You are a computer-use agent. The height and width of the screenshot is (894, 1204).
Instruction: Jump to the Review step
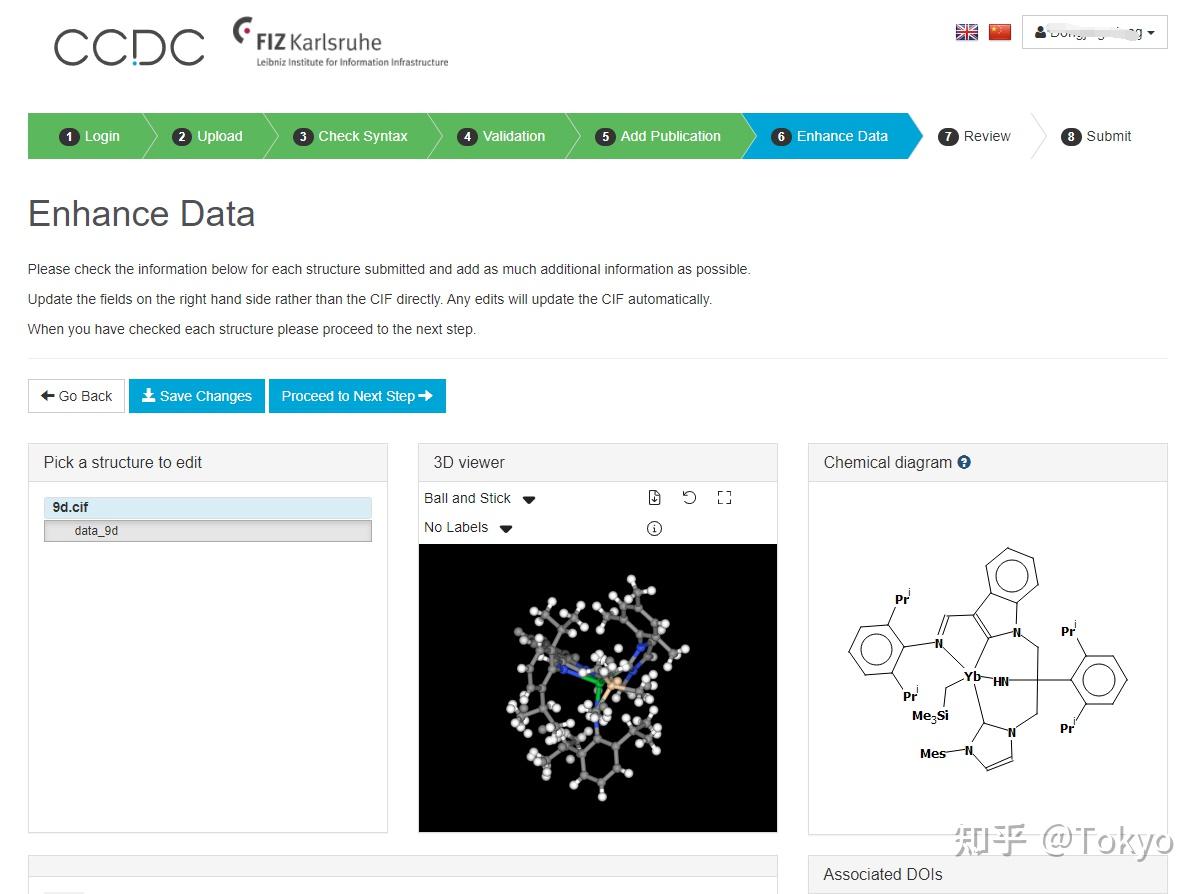tap(975, 136)
